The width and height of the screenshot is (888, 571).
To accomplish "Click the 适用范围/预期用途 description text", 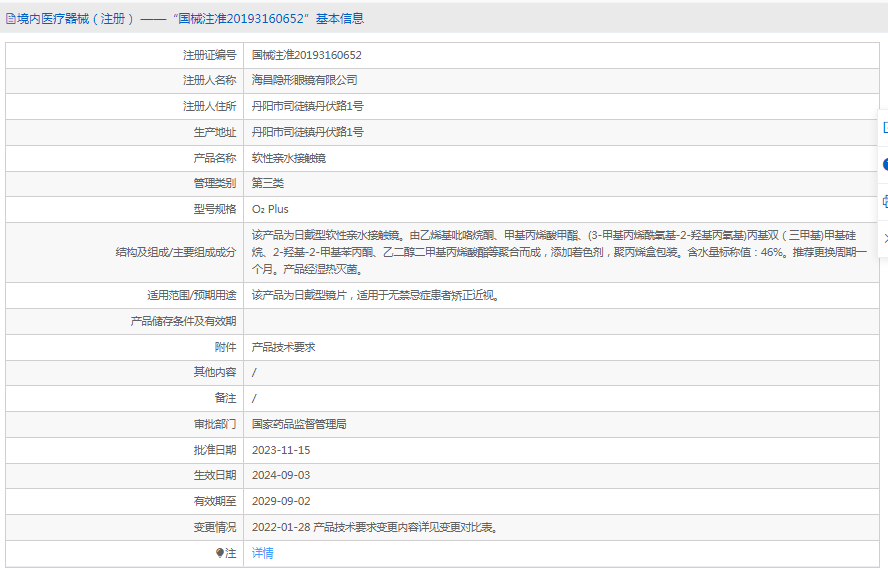I will [375, 295].
